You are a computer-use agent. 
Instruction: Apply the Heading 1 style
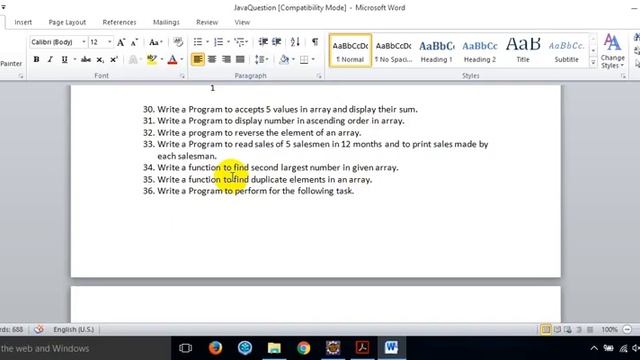[437, 51]
